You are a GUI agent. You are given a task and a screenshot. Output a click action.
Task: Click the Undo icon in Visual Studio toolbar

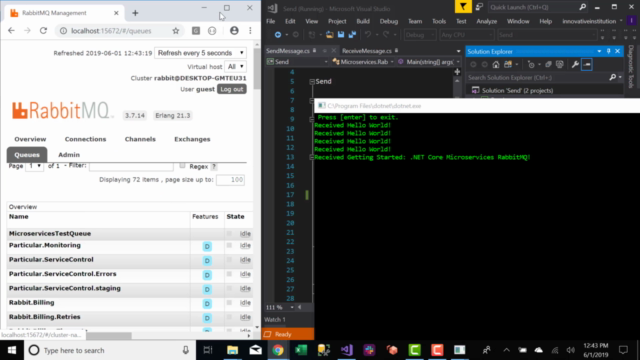coord(368,35)
